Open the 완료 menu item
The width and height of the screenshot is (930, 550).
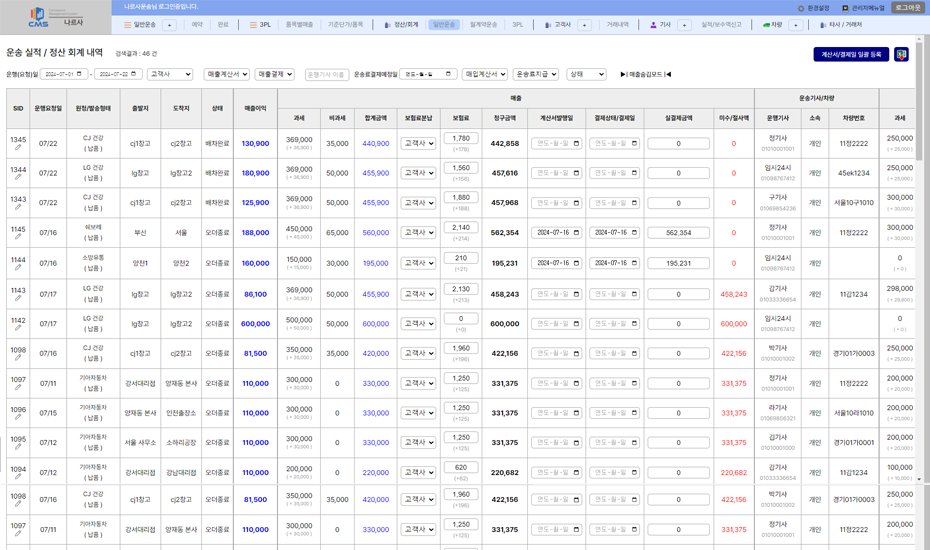[x=223, y=25]
